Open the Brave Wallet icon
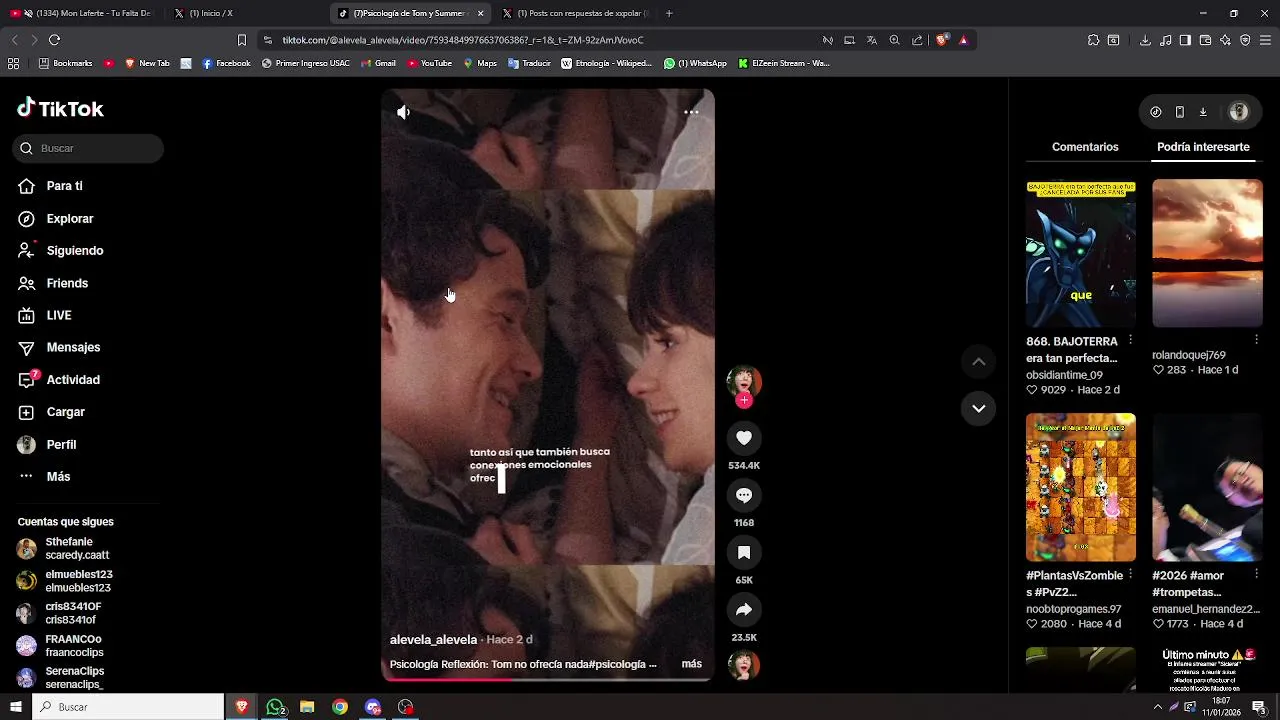 point(1205,40)
